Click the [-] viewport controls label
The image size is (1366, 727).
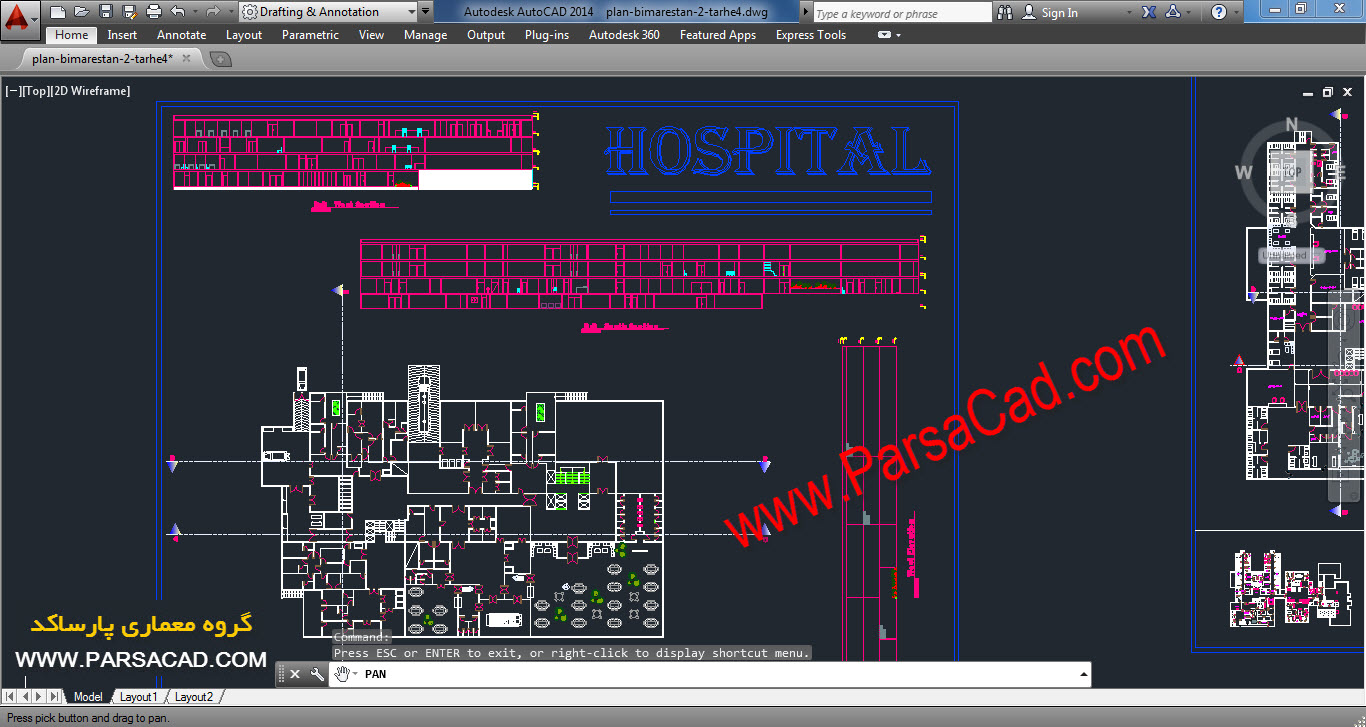[14, 91]
